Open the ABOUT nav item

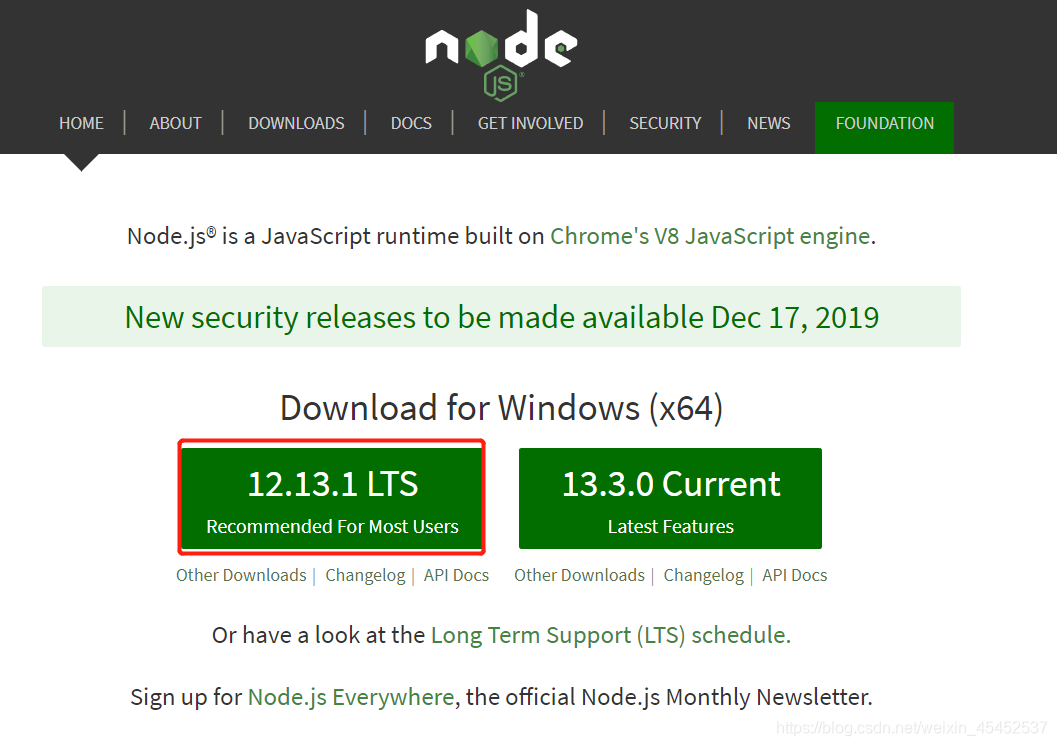click(175, 123)
